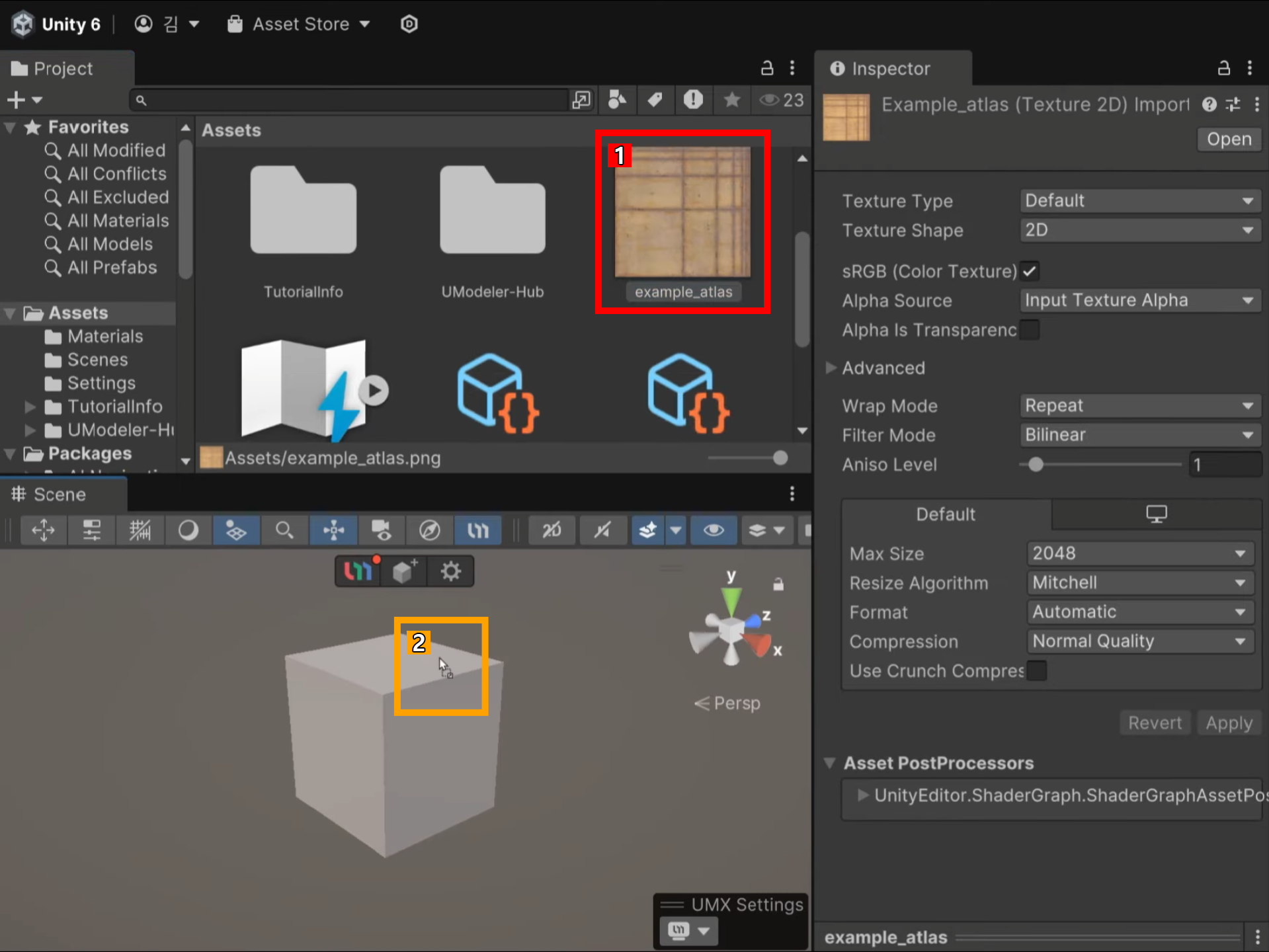Click the tool settings sliders icon

point(92,530)
